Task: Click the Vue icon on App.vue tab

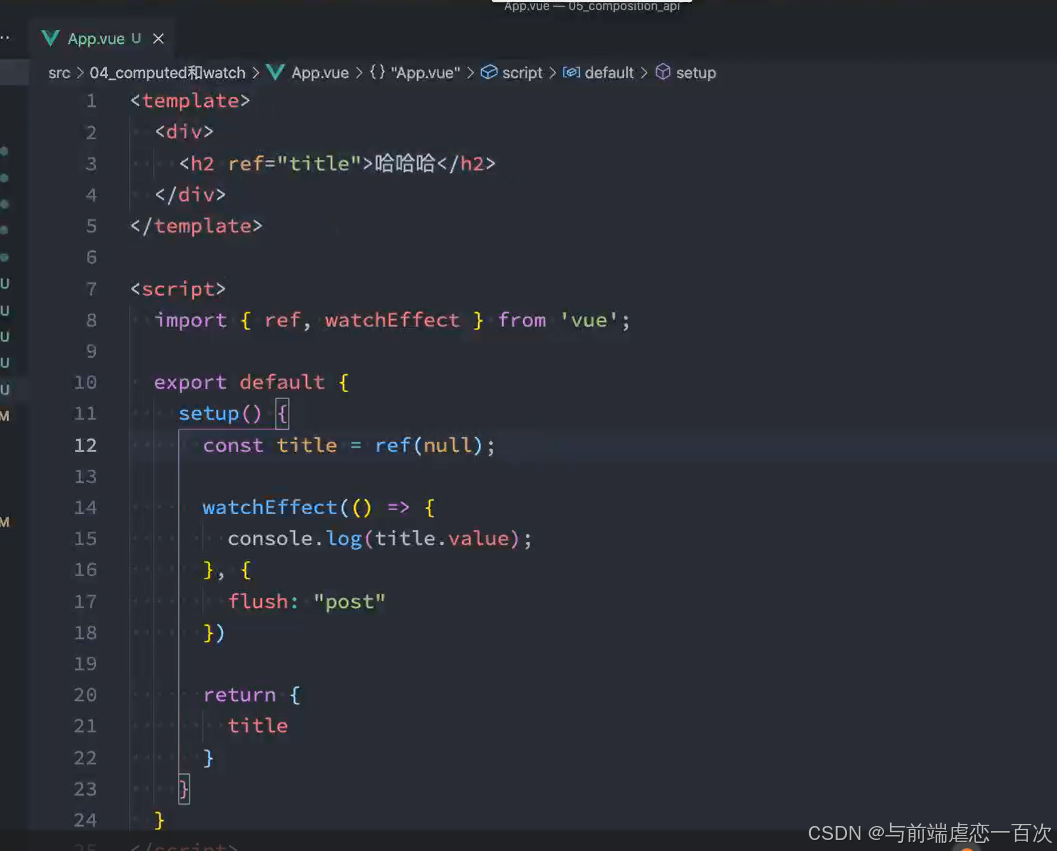Action: pyautogui.click(x=51, y=38)
